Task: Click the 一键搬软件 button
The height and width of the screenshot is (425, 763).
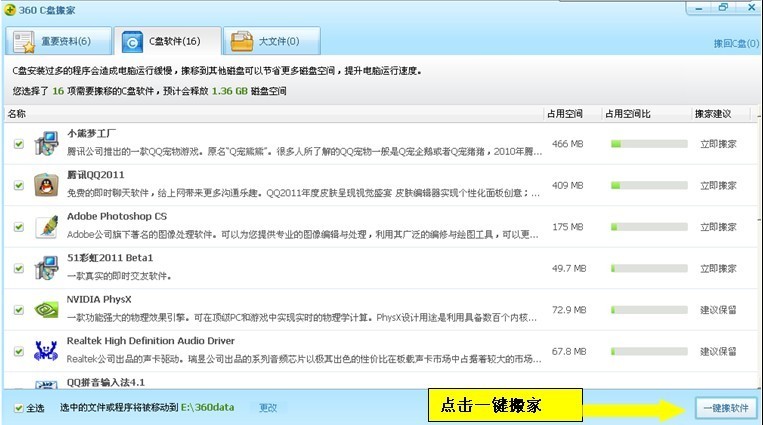Action: click(x=726, y=408)
